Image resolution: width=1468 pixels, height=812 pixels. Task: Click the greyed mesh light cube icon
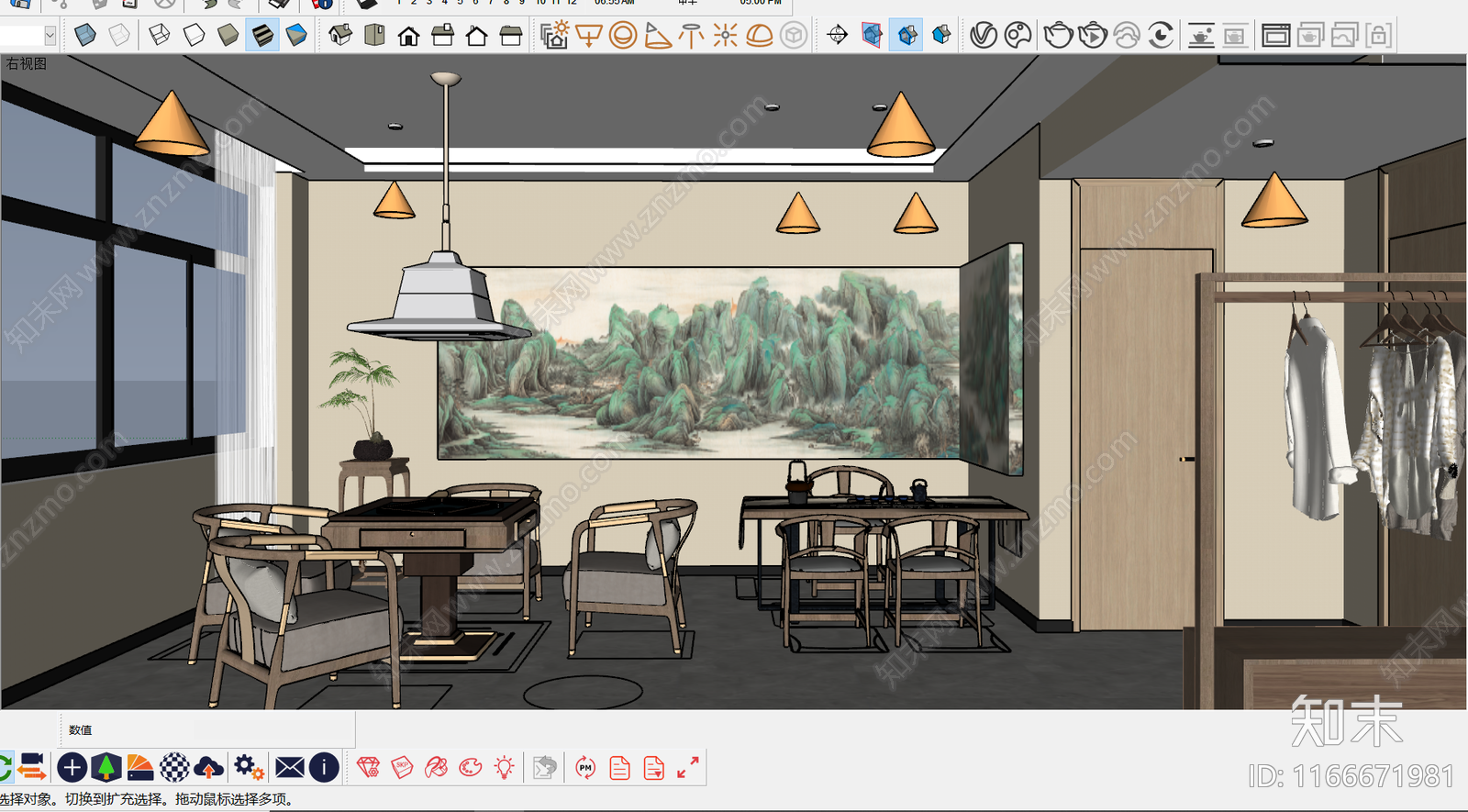pyautogui.click(x=793, y=36)
